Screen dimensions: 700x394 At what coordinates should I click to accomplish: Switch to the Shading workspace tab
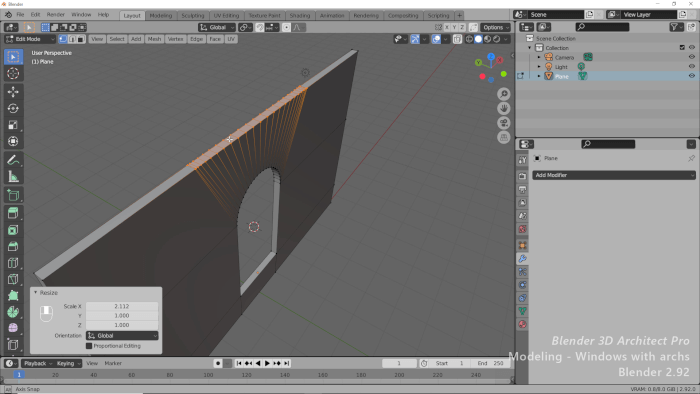coord(300,15)
